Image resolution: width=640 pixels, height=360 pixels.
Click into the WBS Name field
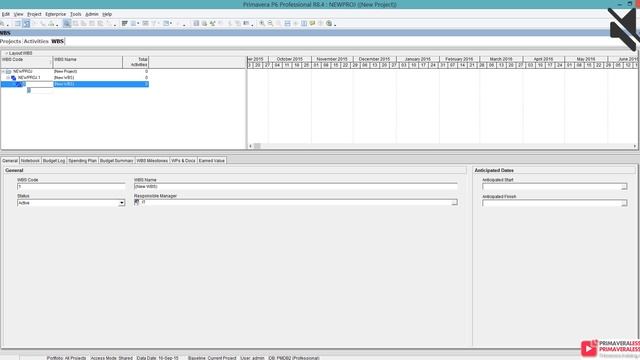click(296, 187)
